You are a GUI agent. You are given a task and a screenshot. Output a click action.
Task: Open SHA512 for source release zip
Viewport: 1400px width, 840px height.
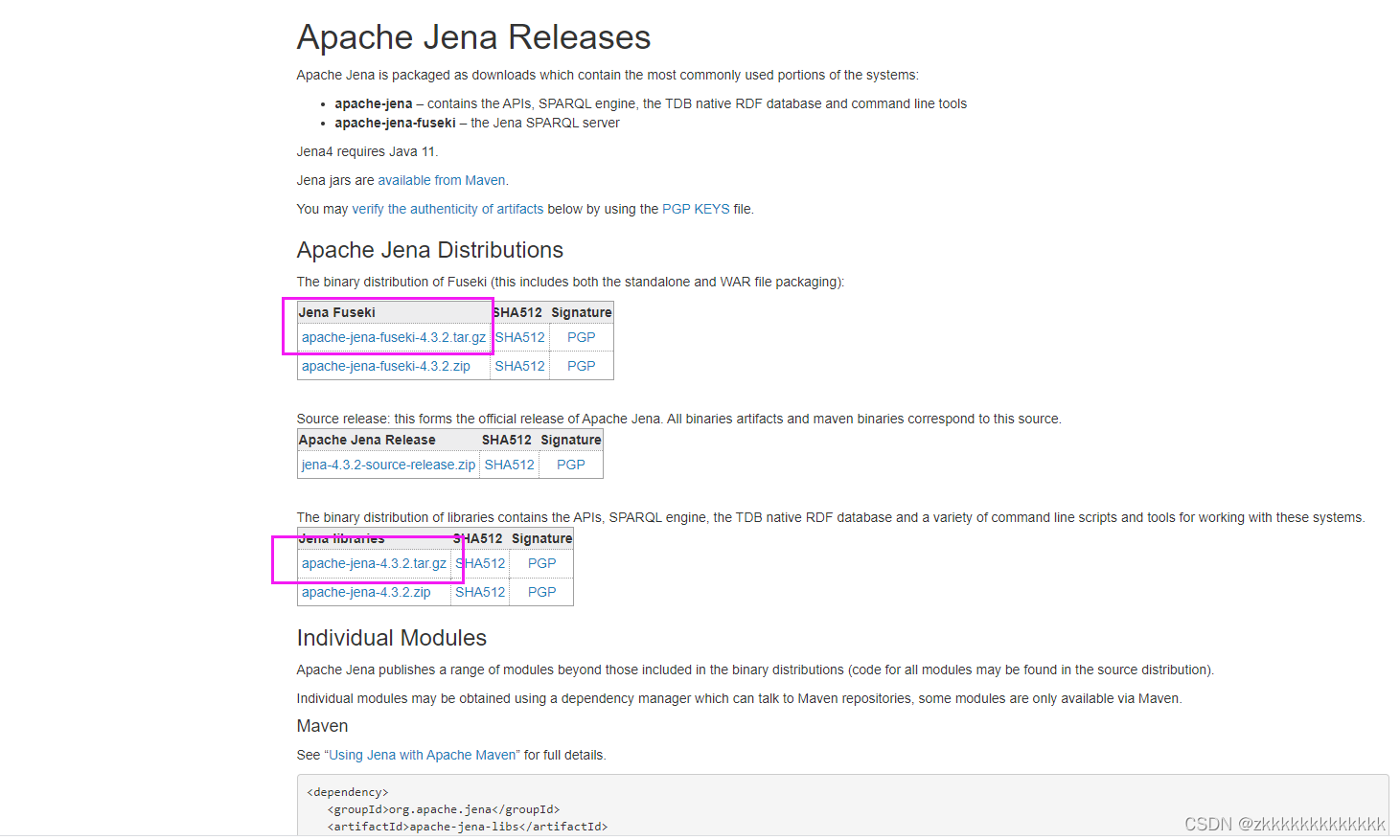coord(509,465)
